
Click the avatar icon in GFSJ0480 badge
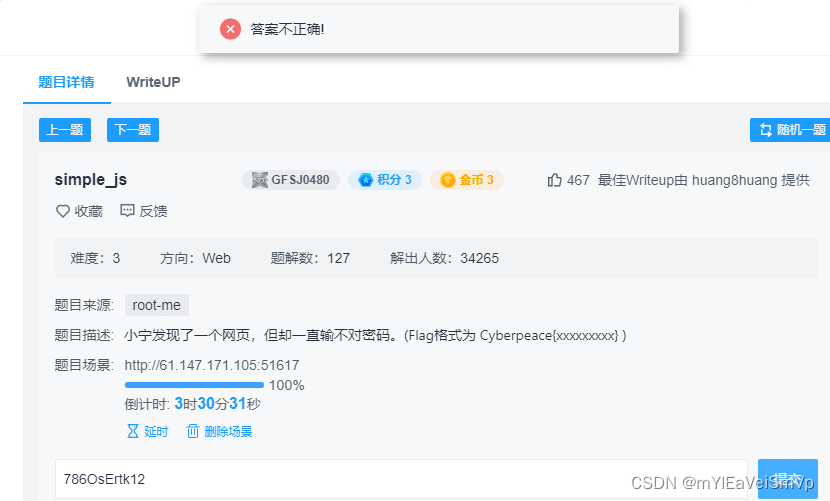[259, 180]
